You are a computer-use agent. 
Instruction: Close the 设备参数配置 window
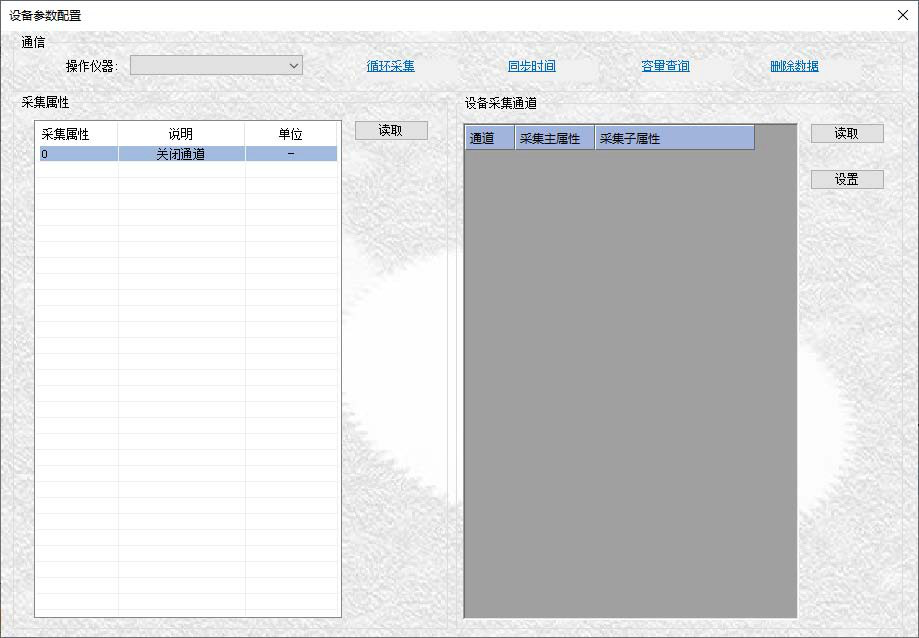tap(903, 15)
